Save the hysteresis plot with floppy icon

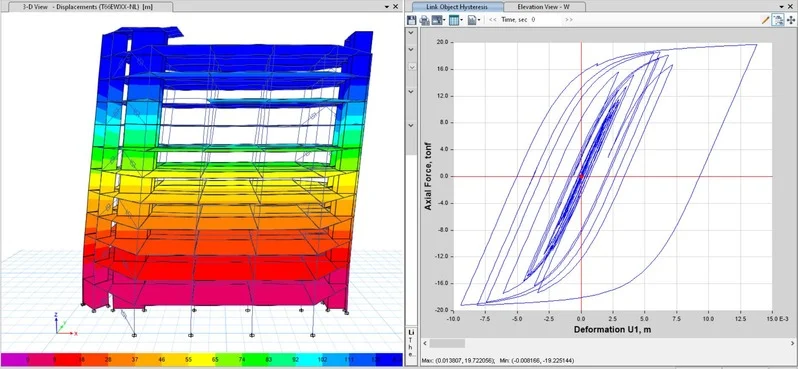[x=411, y=20]
